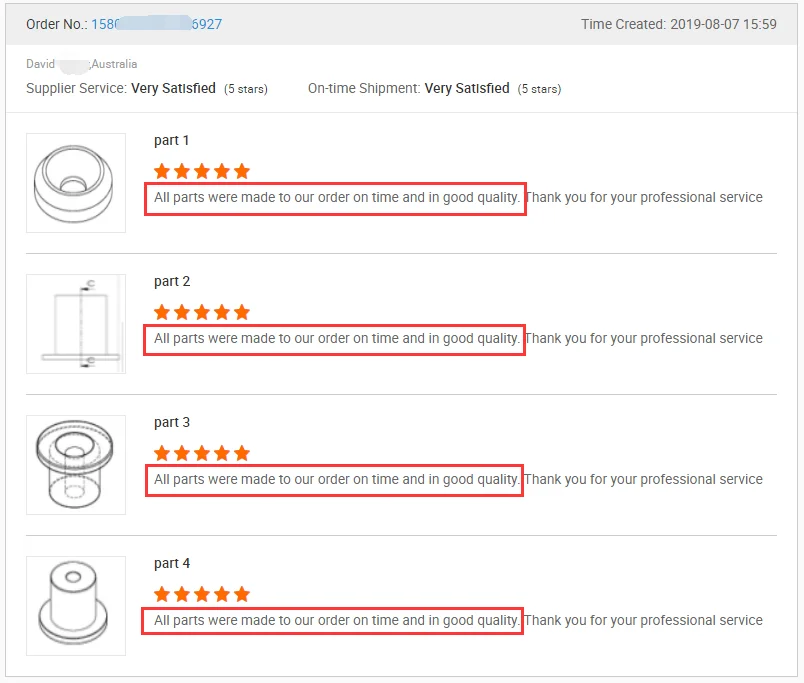Click the part 1 product thumbnail
804x683 pixels.
[76, 183]
